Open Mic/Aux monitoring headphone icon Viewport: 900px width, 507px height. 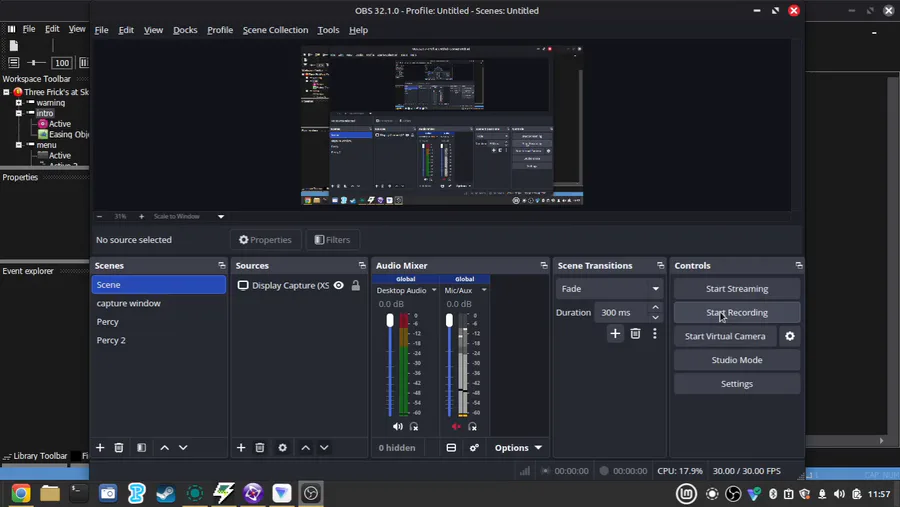point(472,427)
